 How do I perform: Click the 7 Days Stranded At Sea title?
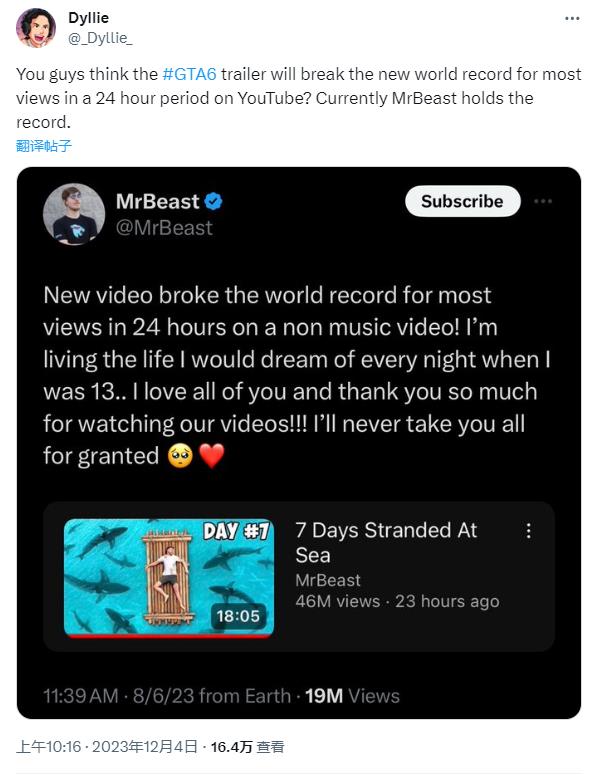tap(386, 542)
